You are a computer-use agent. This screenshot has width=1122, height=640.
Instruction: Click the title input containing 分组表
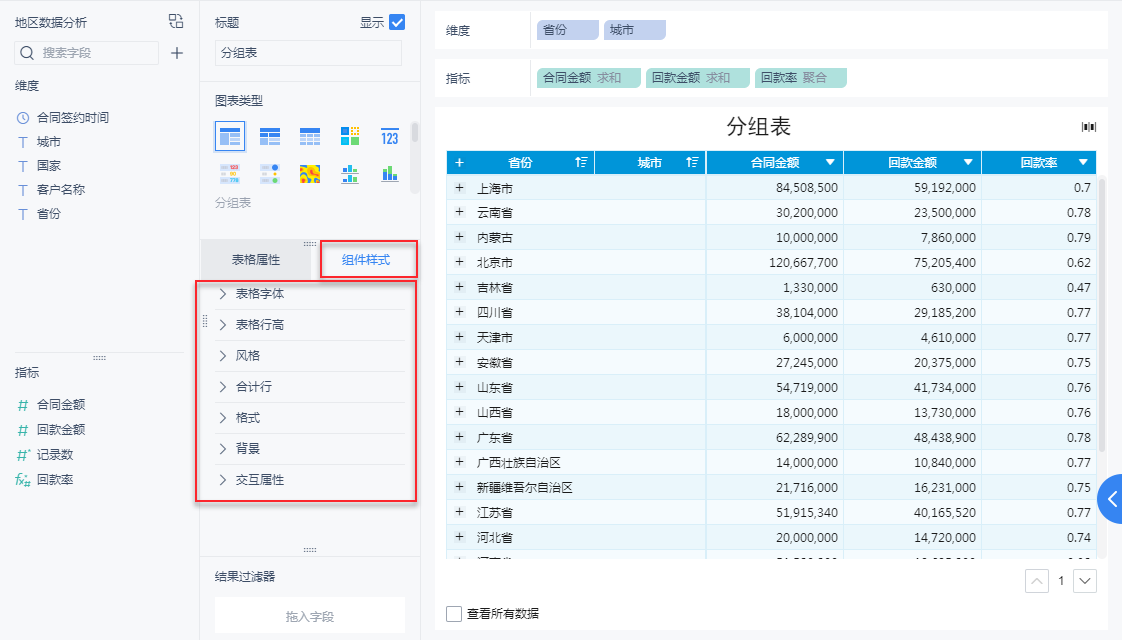(x=308, y=53)
